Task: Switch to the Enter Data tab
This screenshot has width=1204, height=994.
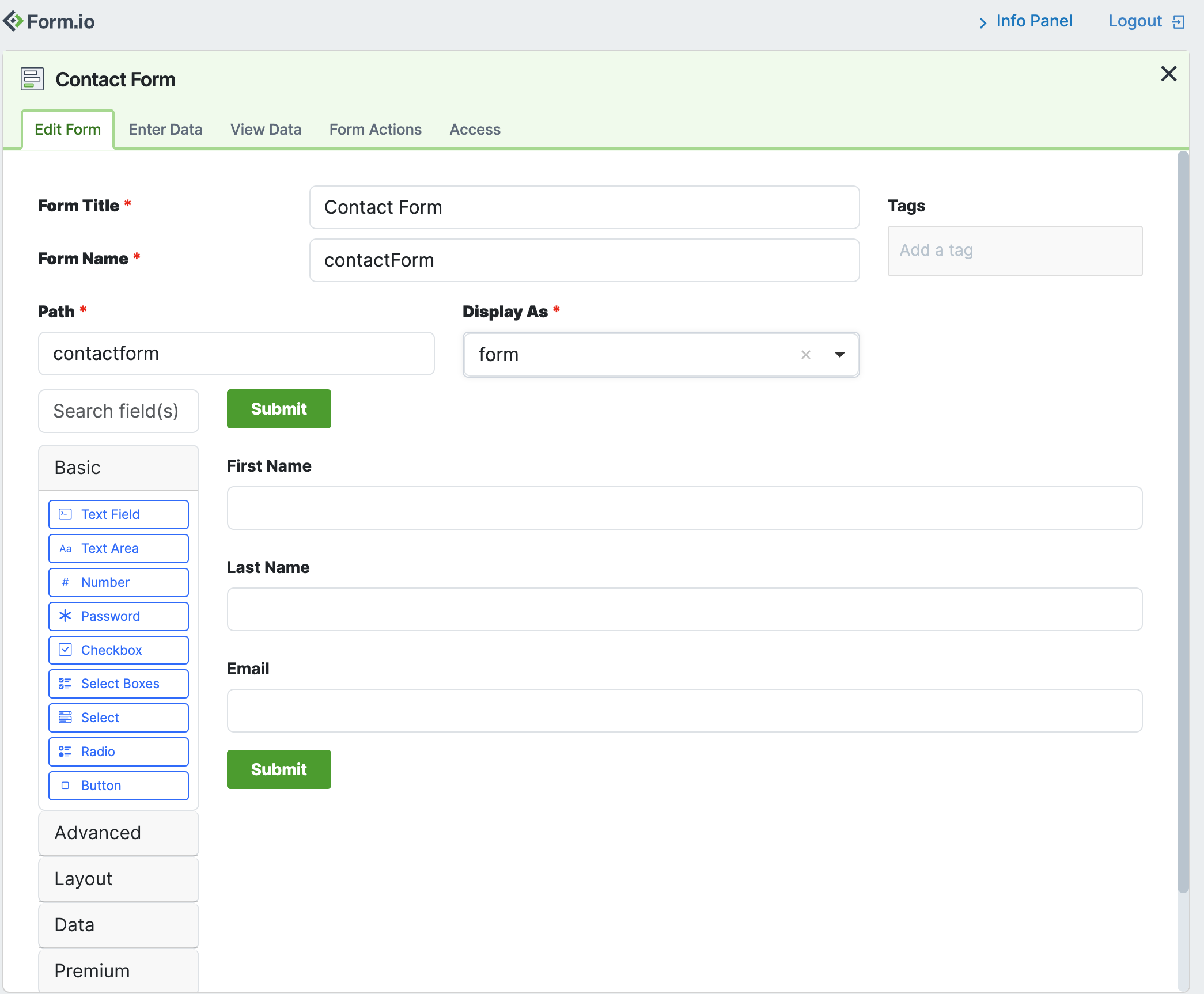Action: (166, 129)
